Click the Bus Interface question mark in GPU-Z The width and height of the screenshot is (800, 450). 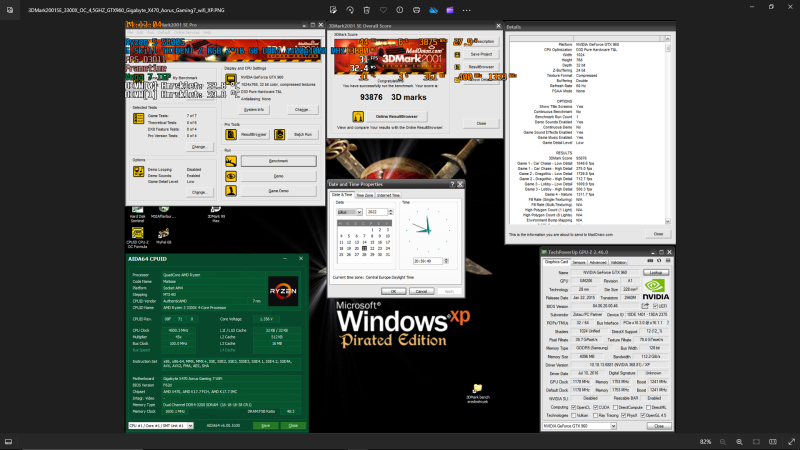click(668, 323)
